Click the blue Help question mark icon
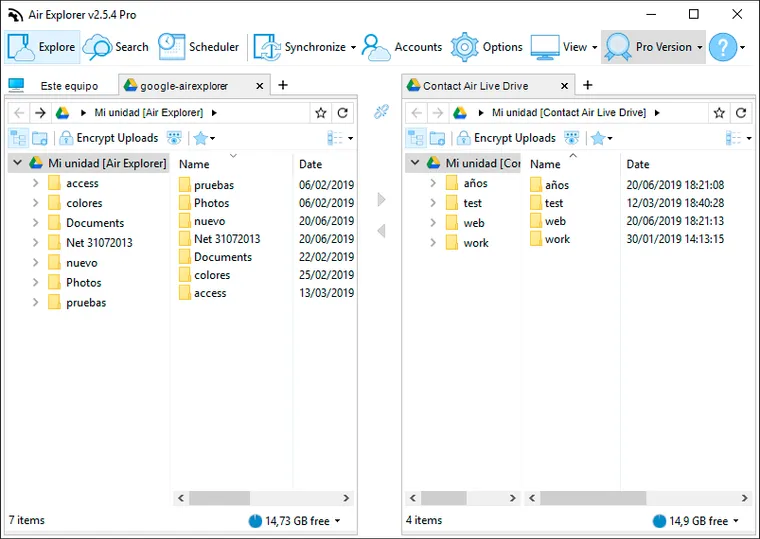 [x=723, y=47]
